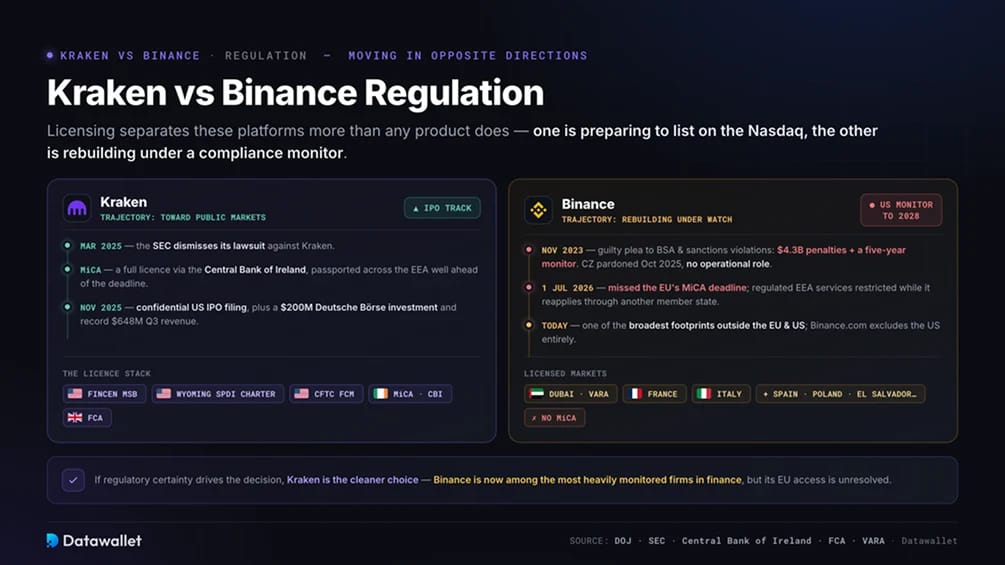Click the Datawallet logo icon
1005x565 pixels.
coord(53,541)
